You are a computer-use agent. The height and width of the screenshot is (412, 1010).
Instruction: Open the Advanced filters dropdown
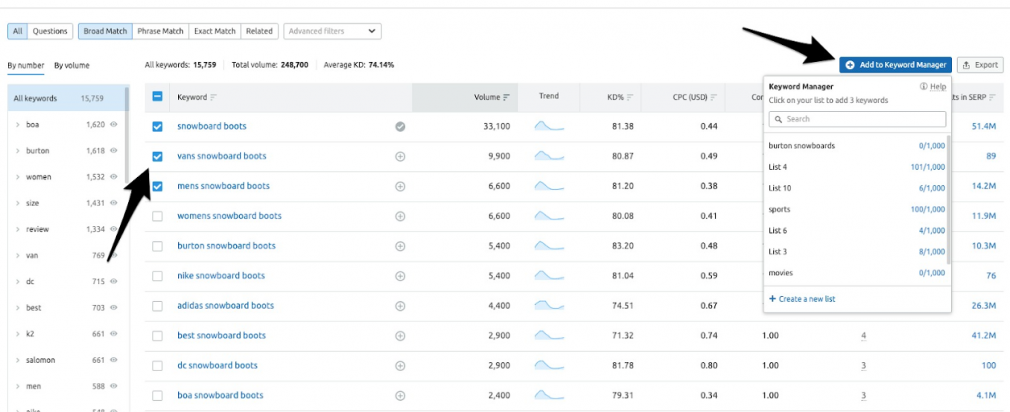pos(332,31)
